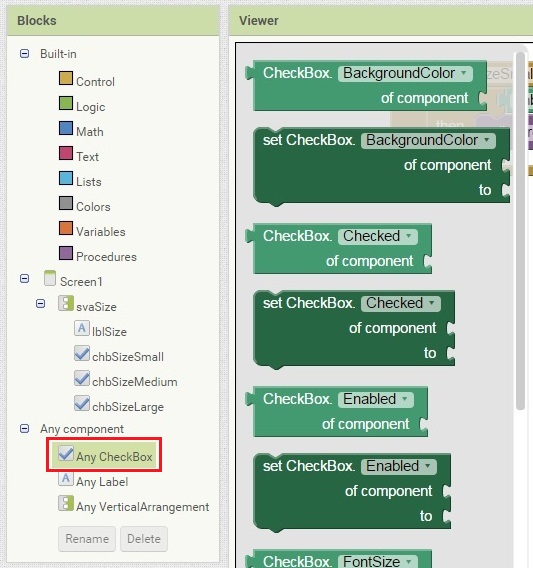Select the Procedures category icon
This screenshot has width=533, height=568.
coord(66,253)
